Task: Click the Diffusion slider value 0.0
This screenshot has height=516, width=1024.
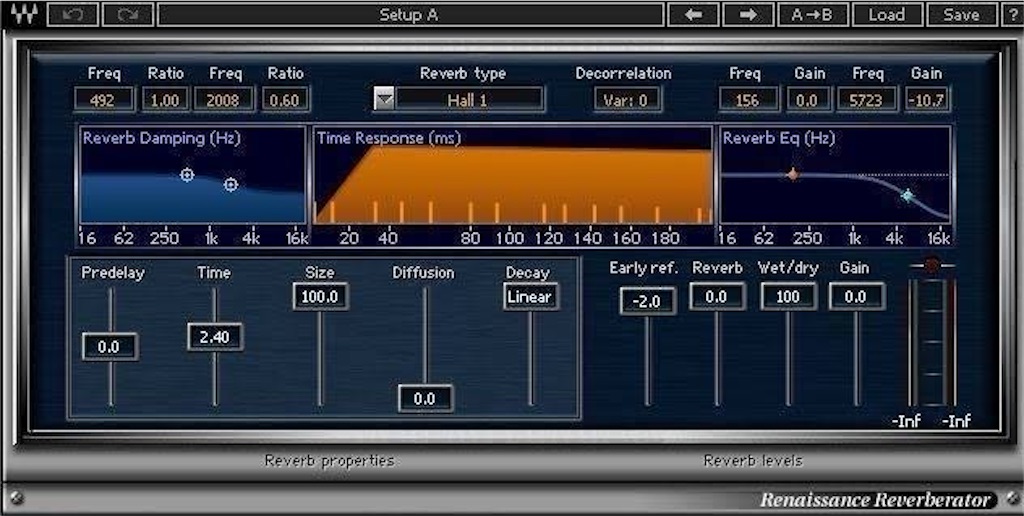Action: pos(425,398)
